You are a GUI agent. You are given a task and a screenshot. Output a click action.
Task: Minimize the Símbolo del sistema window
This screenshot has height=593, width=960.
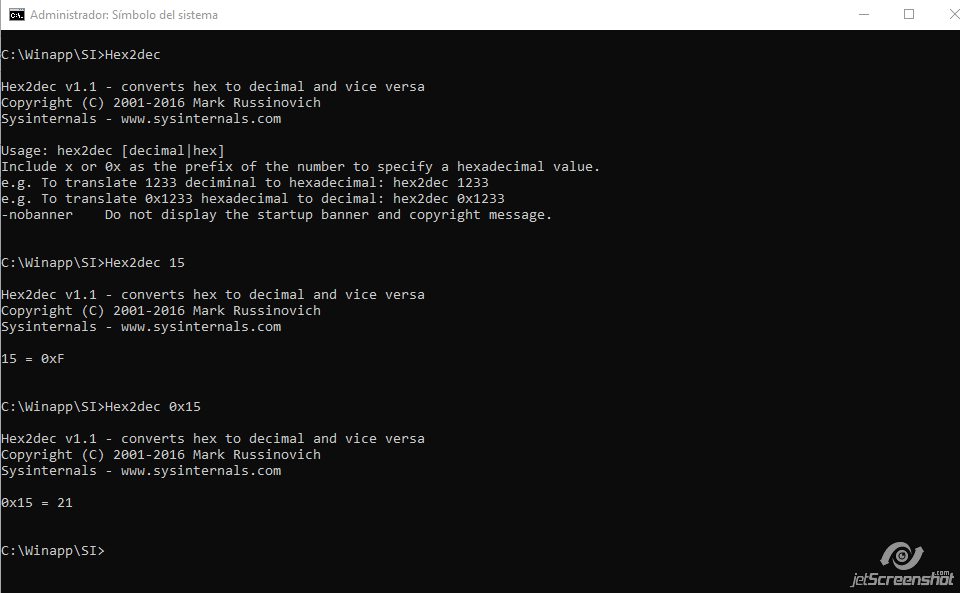(x=864, y=15)
